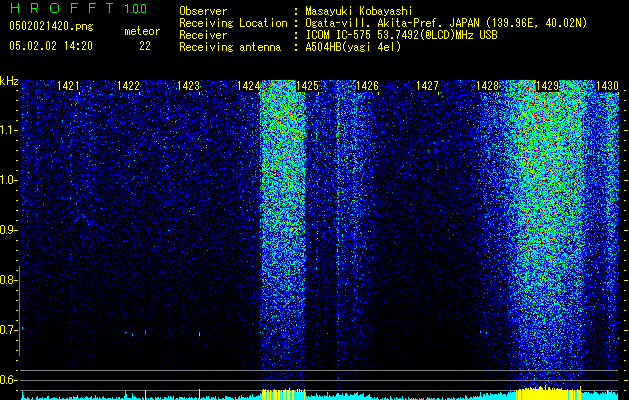Viewport: 629px width, 400px height.
Task: Click the 0.6 kHz frequency label
Action: pyautogui.click(x=7, y=380)
